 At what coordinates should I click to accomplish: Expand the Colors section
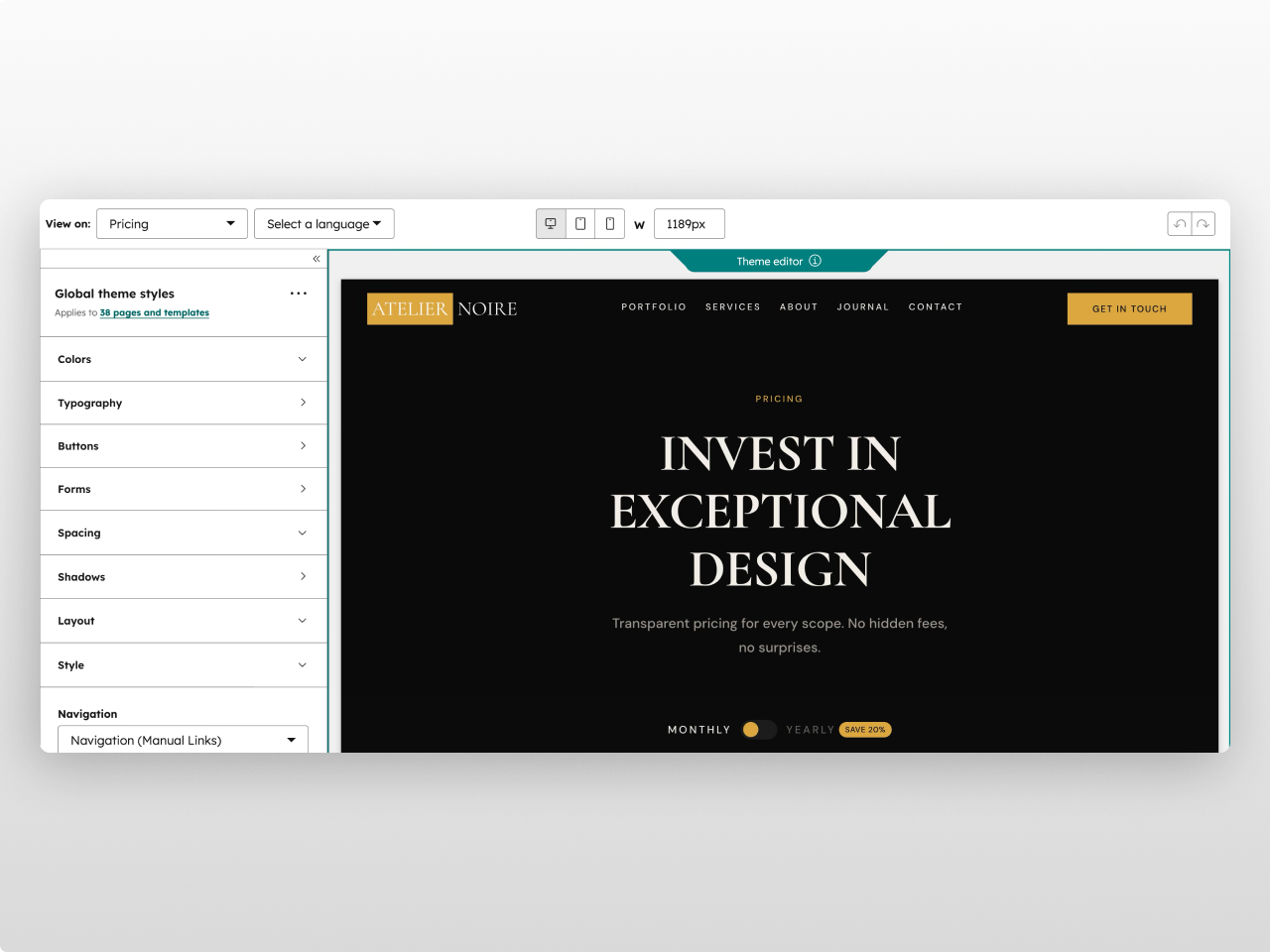tap(184, 359)
